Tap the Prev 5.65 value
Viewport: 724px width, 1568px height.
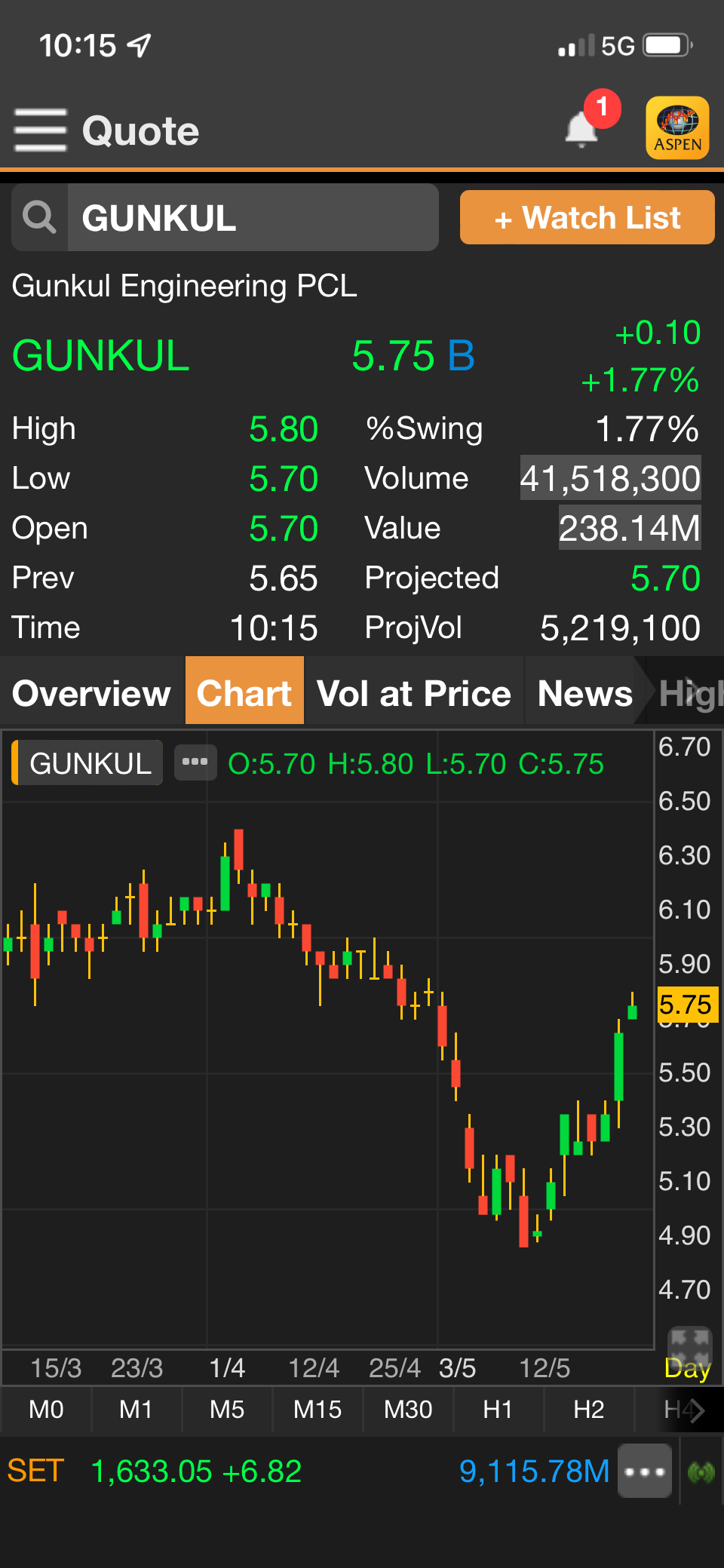pyautogui.click(x=284, y=578)
